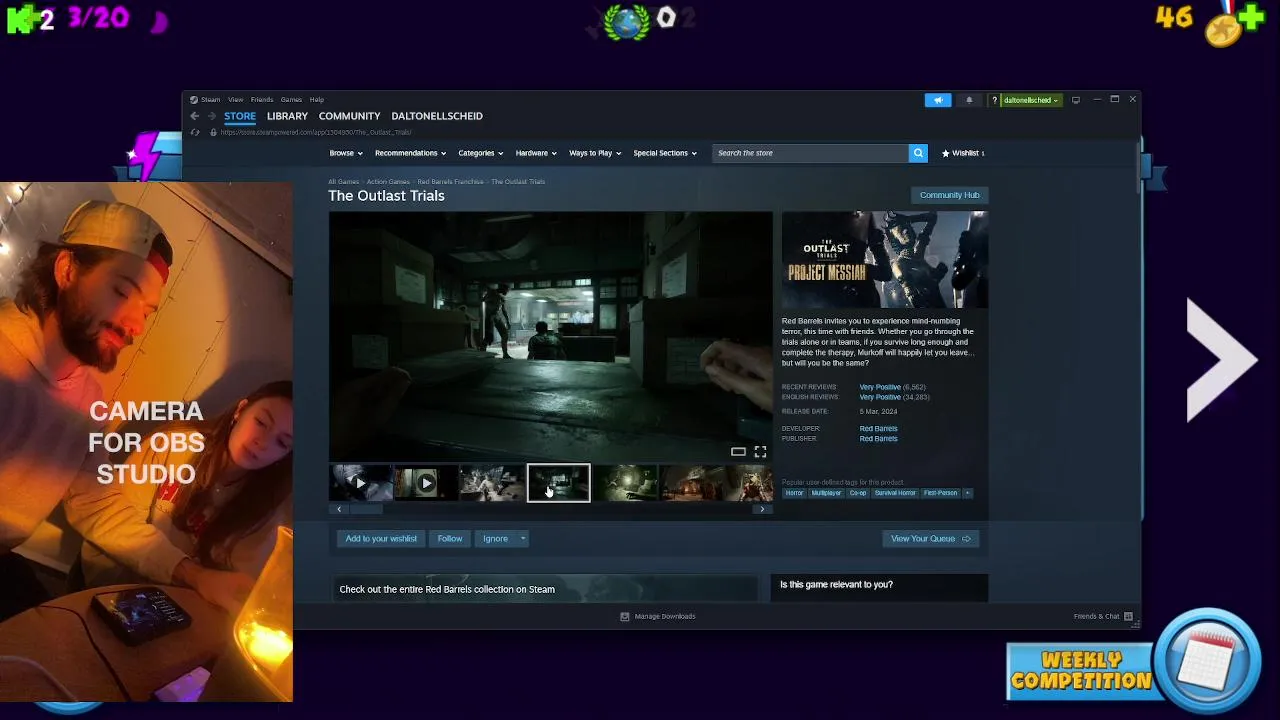The image size is (1280, 720).
Task: Open Friends & Chat icon
Action: 1128,616
